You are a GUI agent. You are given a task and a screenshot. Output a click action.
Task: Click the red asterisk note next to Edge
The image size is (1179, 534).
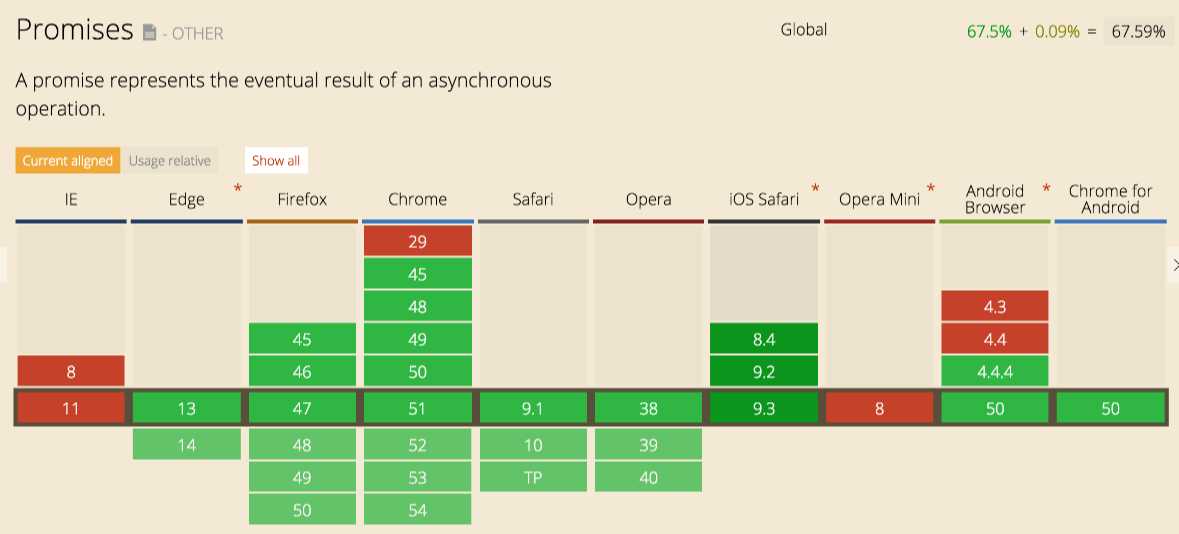[x=238, y=188]
